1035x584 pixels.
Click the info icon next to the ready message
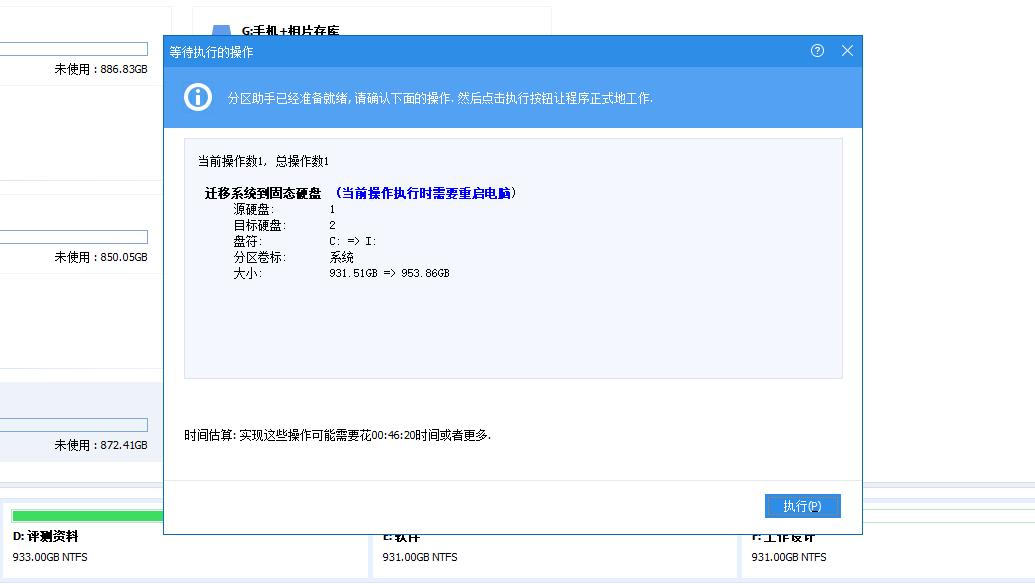197,97
